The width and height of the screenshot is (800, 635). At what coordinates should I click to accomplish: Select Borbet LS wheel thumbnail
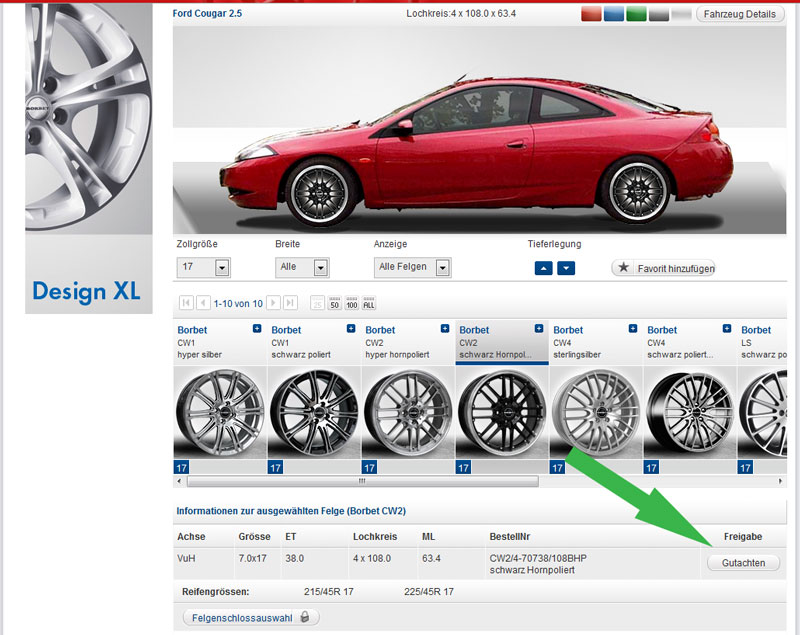[x=762, y=413]
